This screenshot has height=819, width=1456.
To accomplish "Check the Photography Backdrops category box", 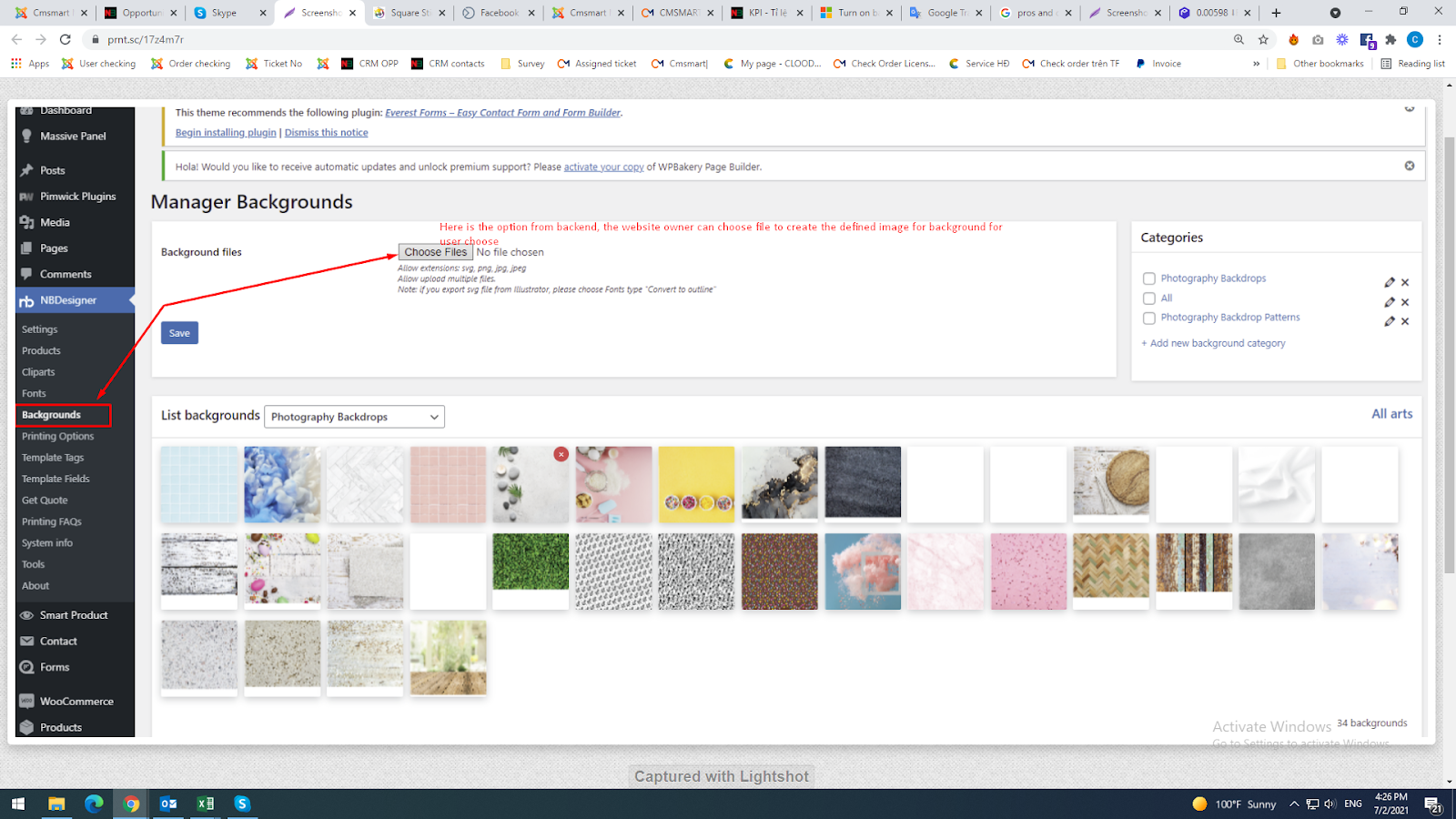I will 1149,278.
